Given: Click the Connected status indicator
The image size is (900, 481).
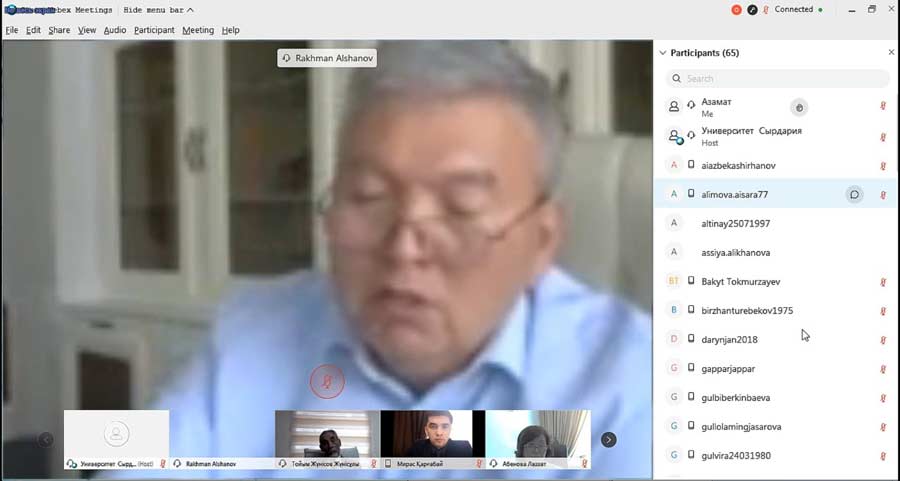Looking at the screenshot, I should click(x=797, y=9).
